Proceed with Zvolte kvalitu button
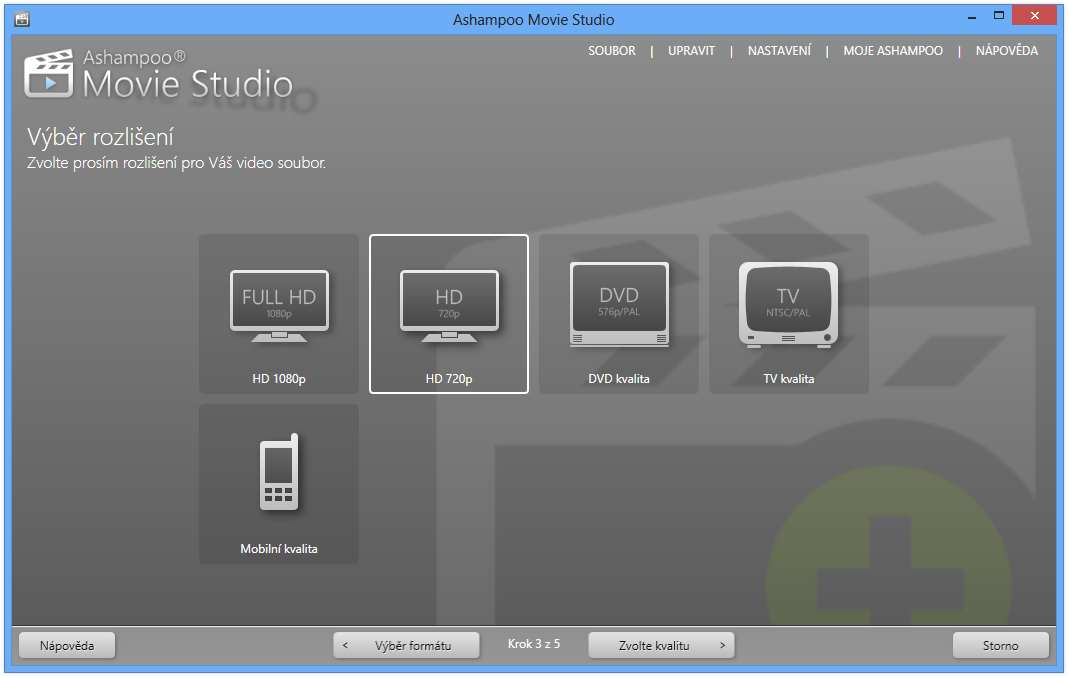The height and width of the screenshot is (677, 1068). pyautogui.click(x=661, y=646)
